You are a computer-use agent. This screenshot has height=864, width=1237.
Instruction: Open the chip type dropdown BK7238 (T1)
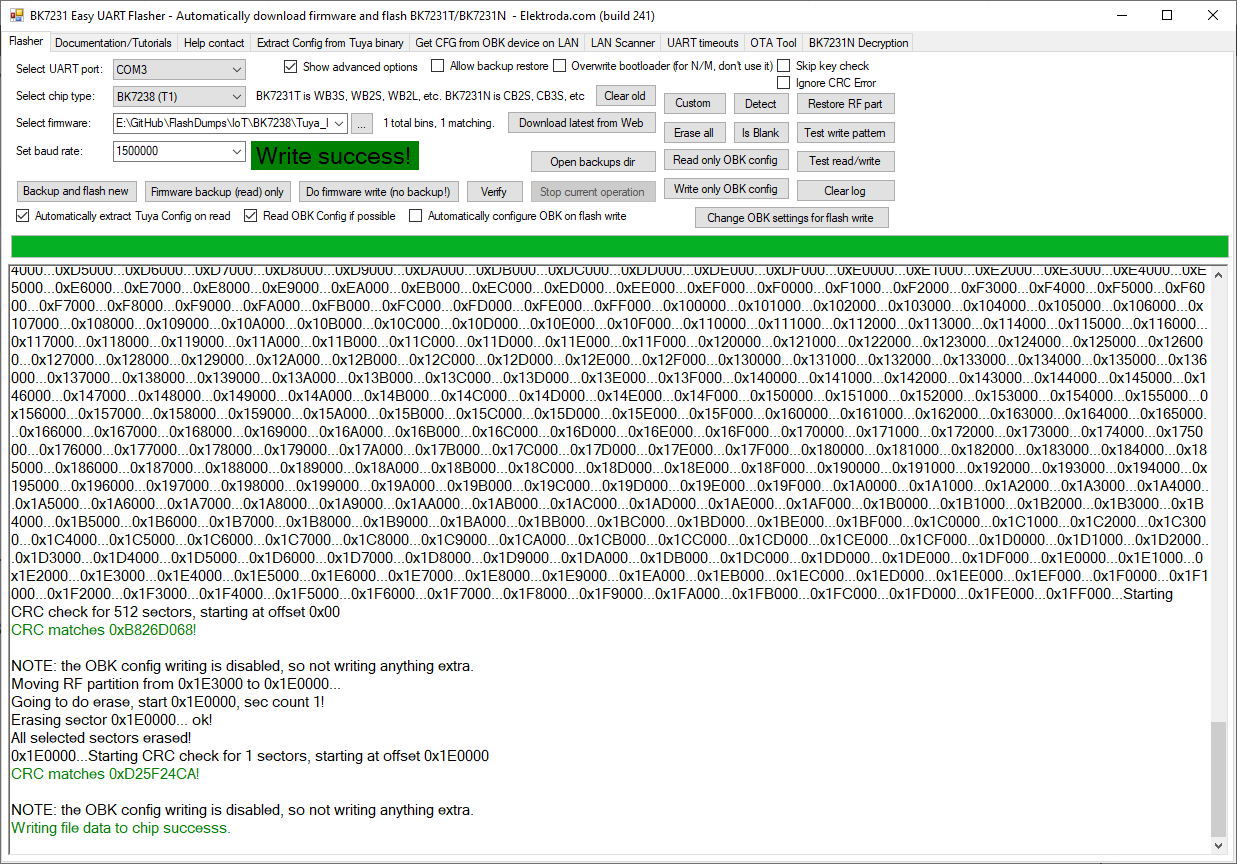tap(179, 97)
